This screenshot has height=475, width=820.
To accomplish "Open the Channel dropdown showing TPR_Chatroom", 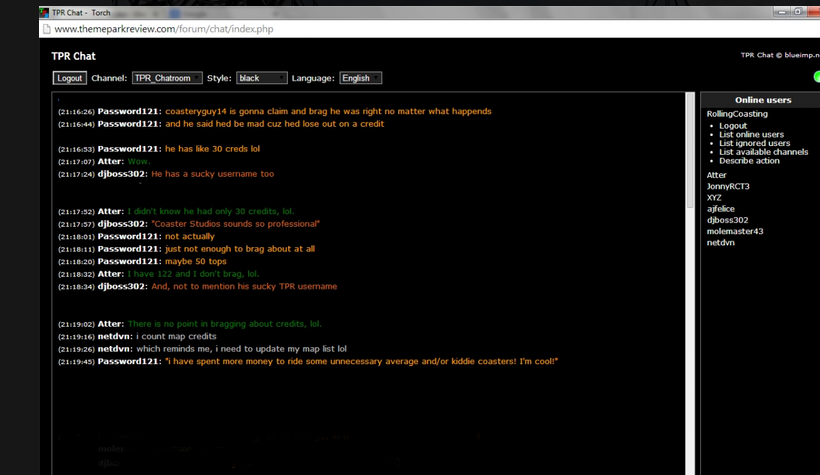I will [166, 78].
